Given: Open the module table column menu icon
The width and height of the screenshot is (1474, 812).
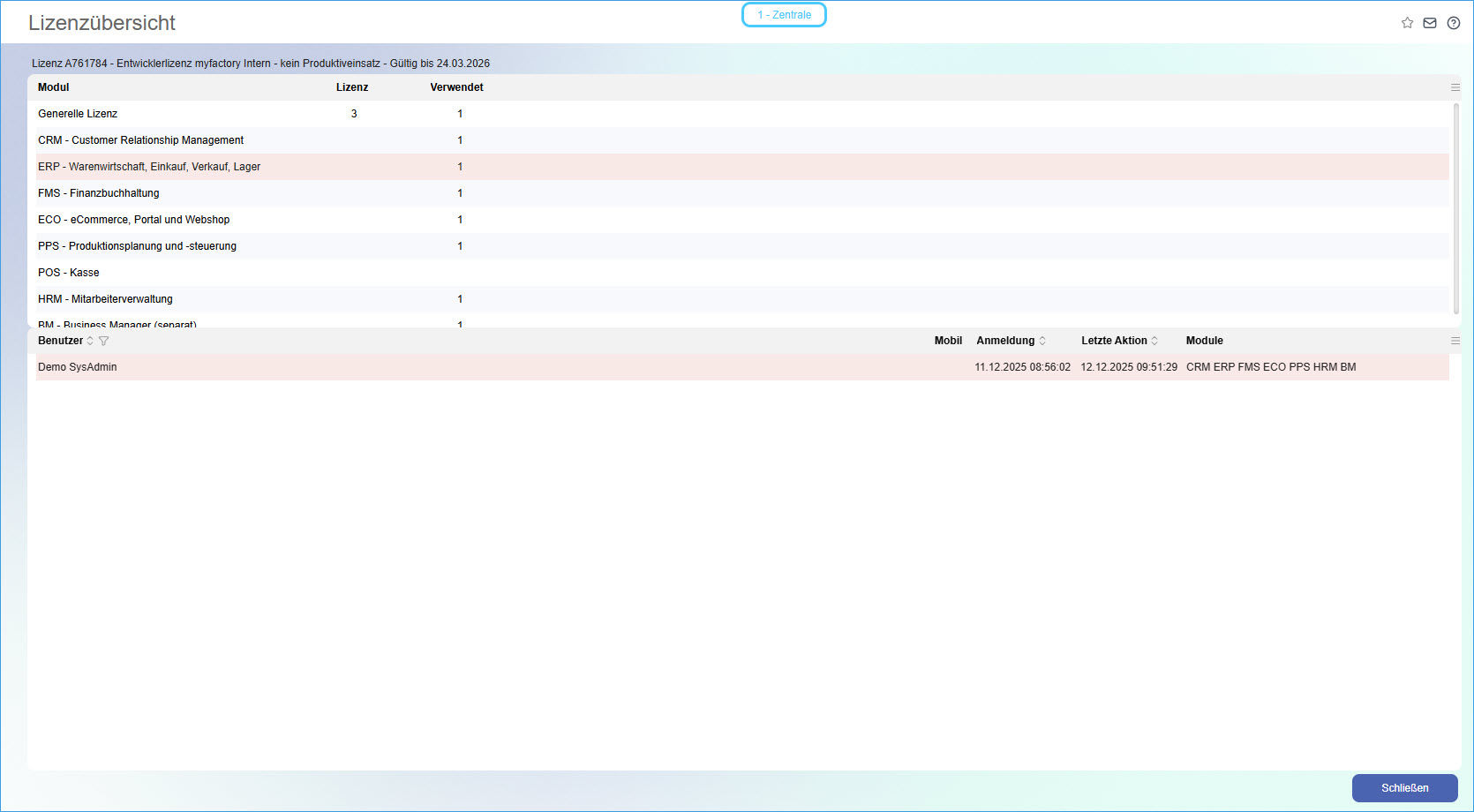Looking at the screenshot, I should click(x=1455, y=87).
